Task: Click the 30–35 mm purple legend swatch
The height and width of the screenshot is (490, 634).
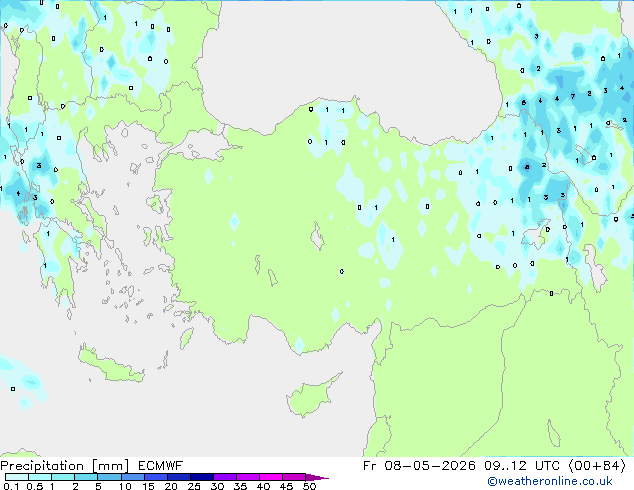Action: (x=224, y=477)
